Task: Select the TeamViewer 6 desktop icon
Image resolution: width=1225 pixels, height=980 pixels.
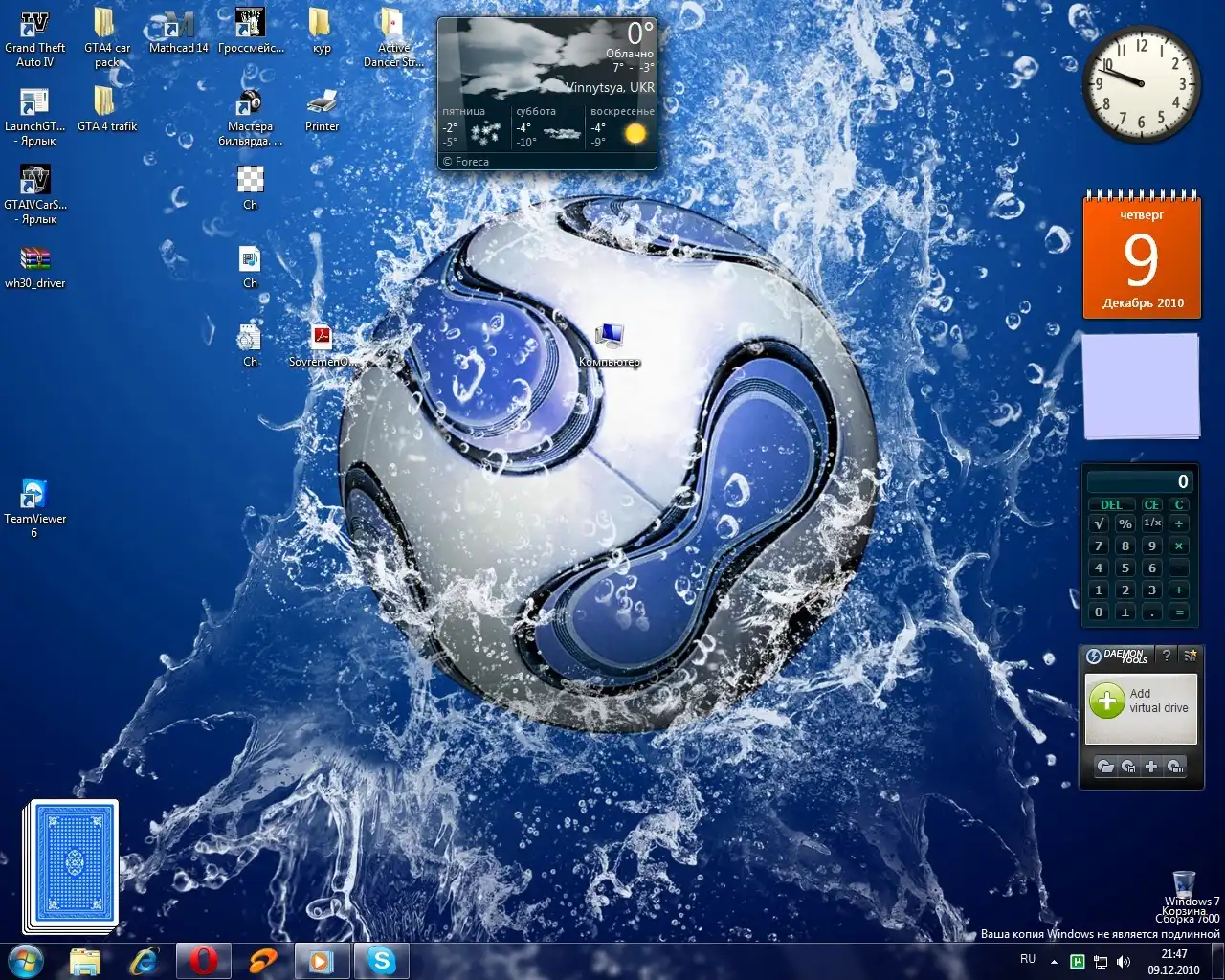Action: pos(34,494)
